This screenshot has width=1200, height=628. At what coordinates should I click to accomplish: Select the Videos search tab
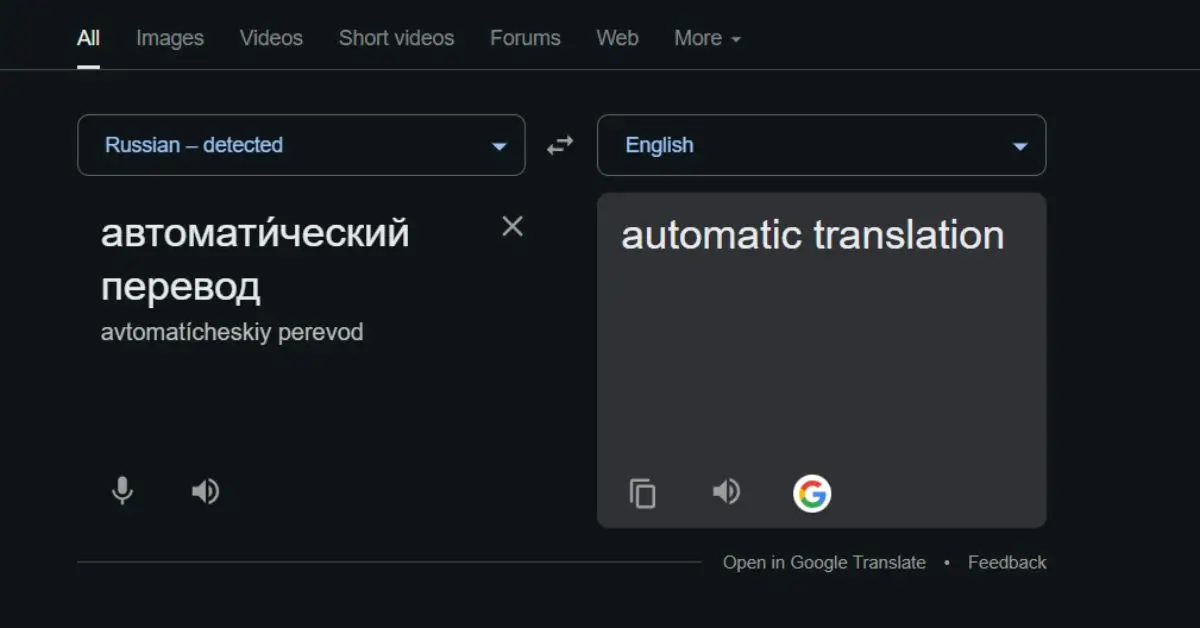click(x=270, y=38)
